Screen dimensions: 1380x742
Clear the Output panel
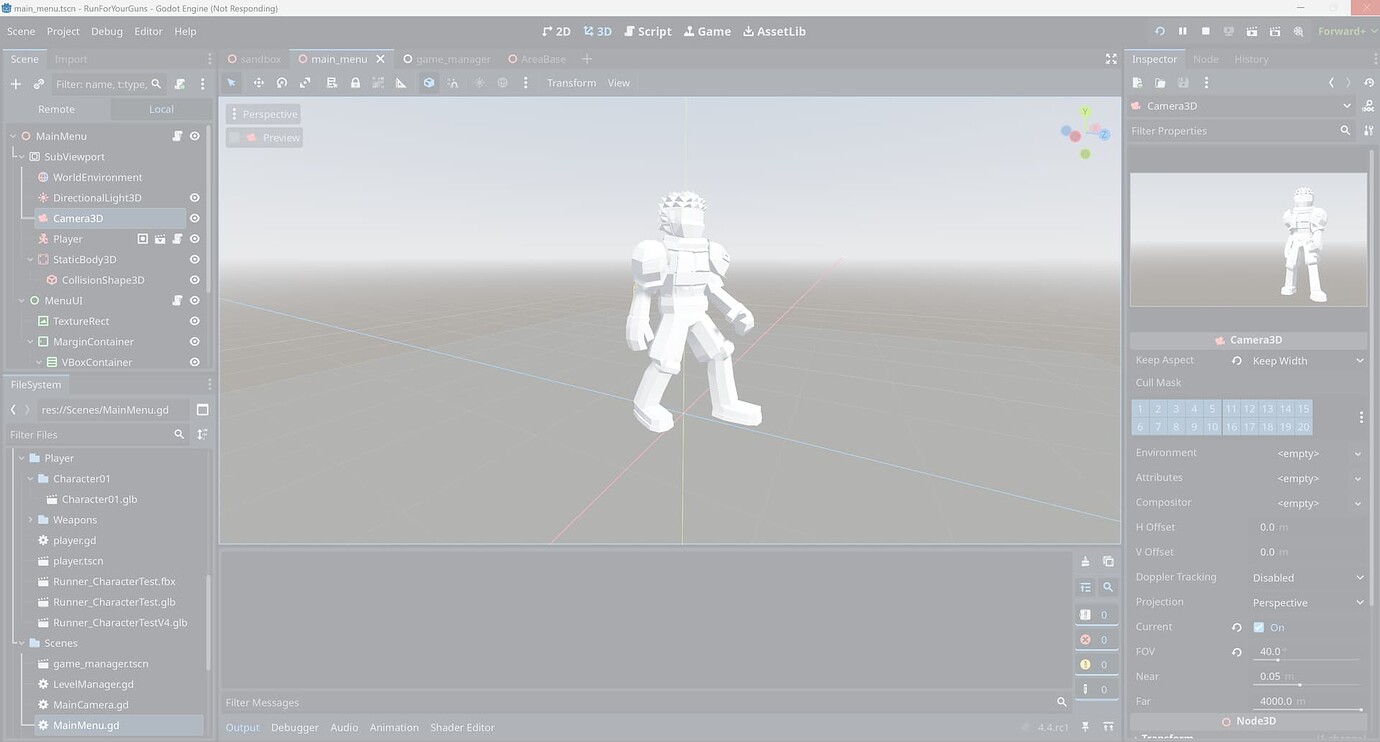1085,561
